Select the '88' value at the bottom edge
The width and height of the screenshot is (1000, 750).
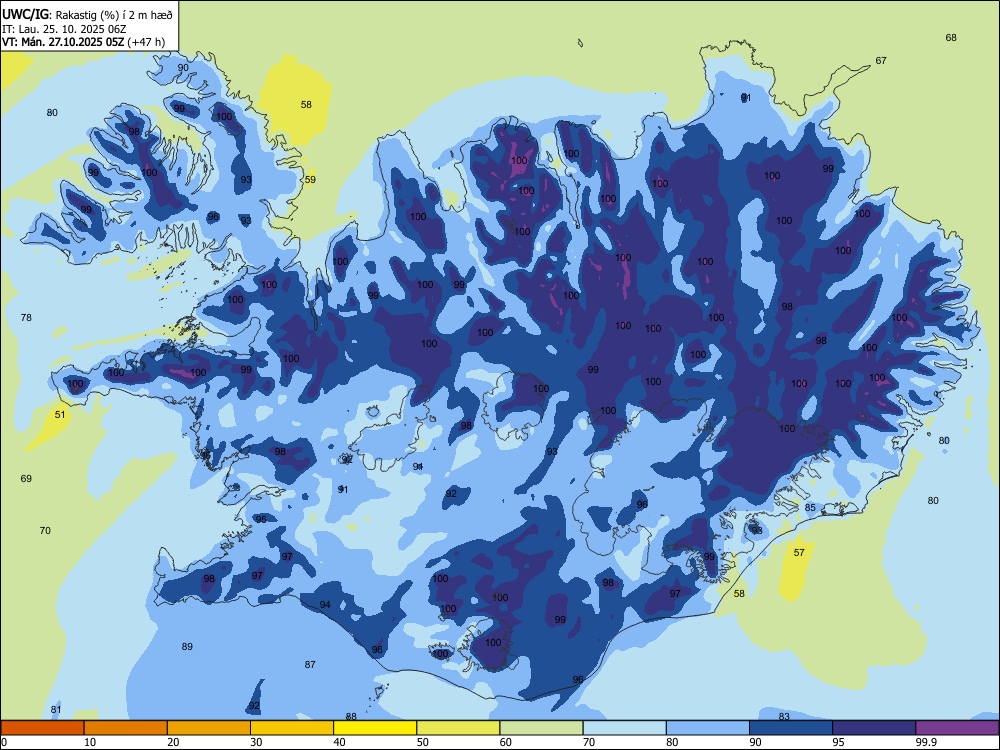(x=351, y=717)
